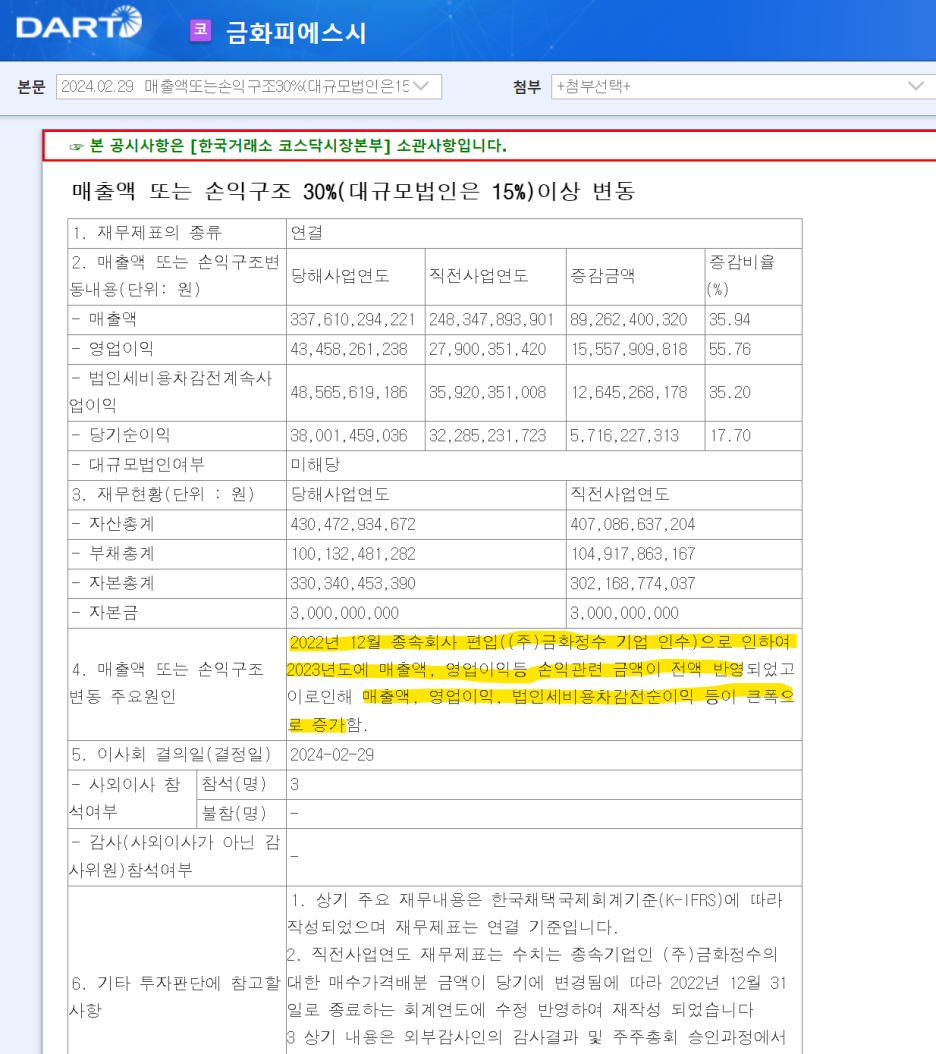The image size is (936, 1054).
Task: Open the 첨부 attachment selection dropdown
Action: click(x=743, y=87)
